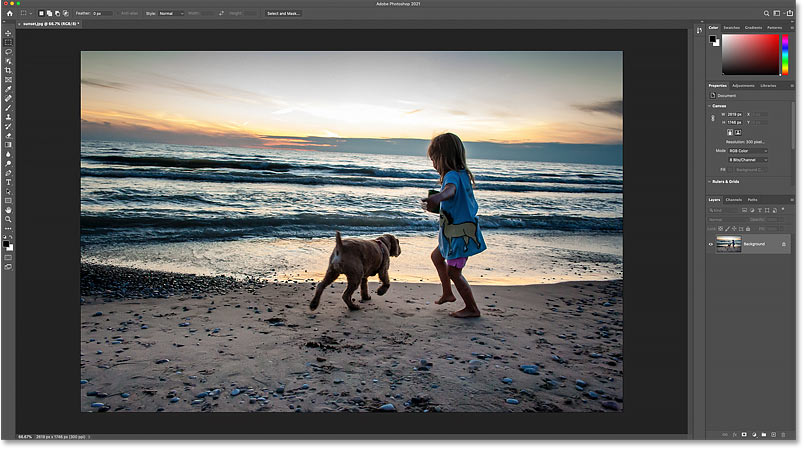Screen dimensions: 804x449
Task: Select the Spot Healing Brush tool
Action: coord(8,98)
